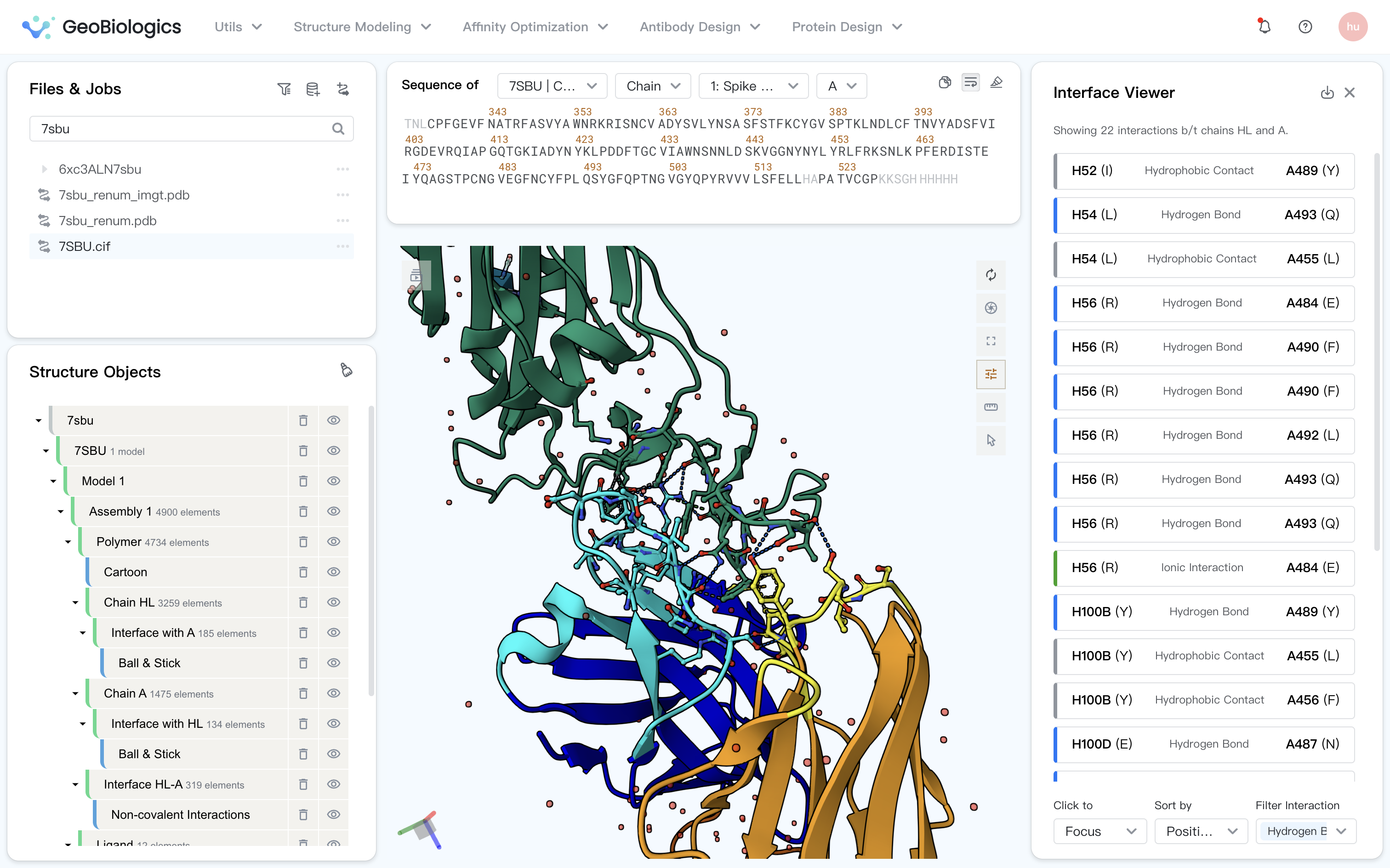Open the Utils menu
Viewport: 1390px width, 868px height.
(238, 27)
